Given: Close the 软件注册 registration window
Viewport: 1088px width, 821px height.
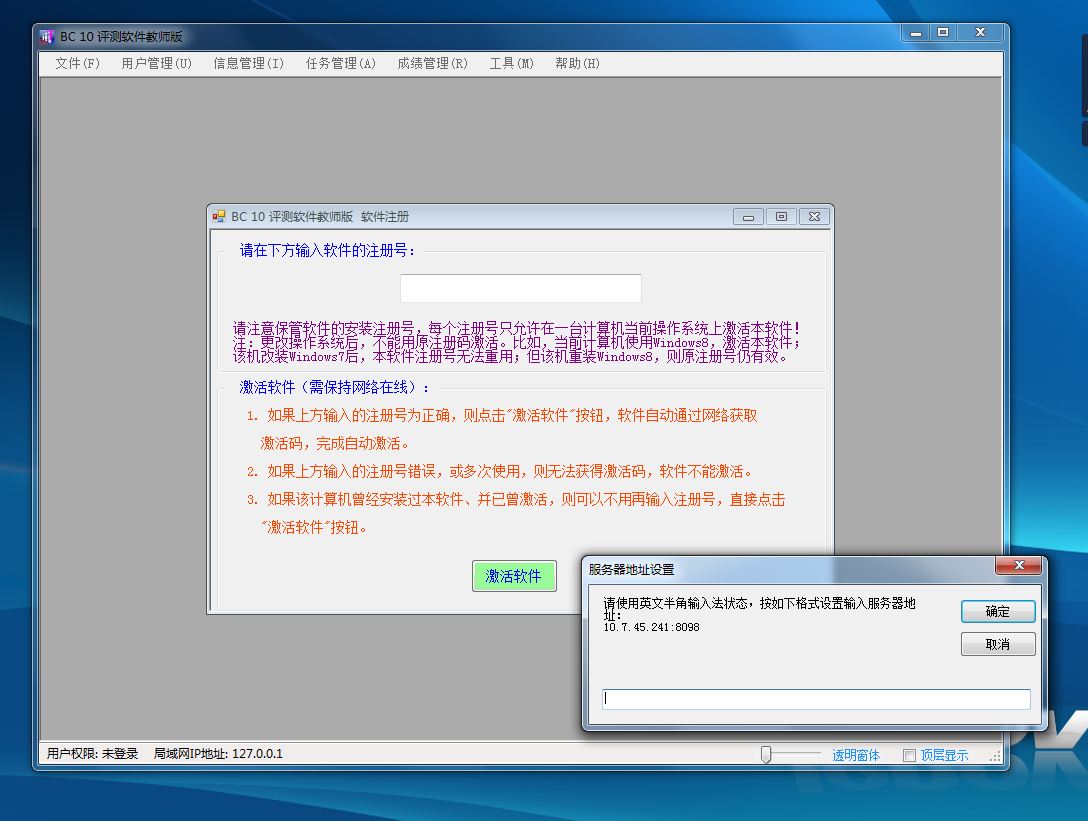Looking at the screenshot, I should click(x=814, y=217).
